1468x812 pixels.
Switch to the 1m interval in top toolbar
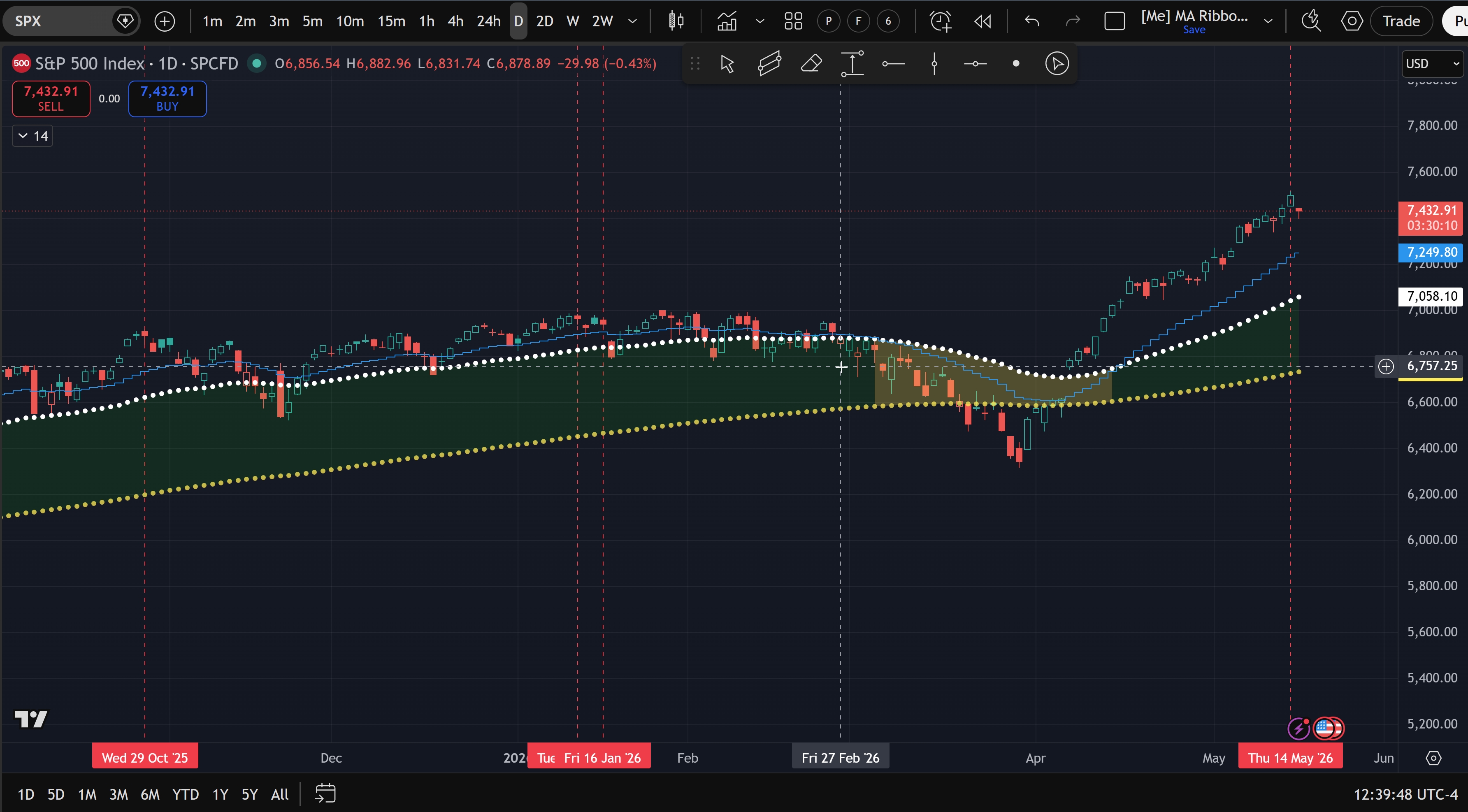212,22
